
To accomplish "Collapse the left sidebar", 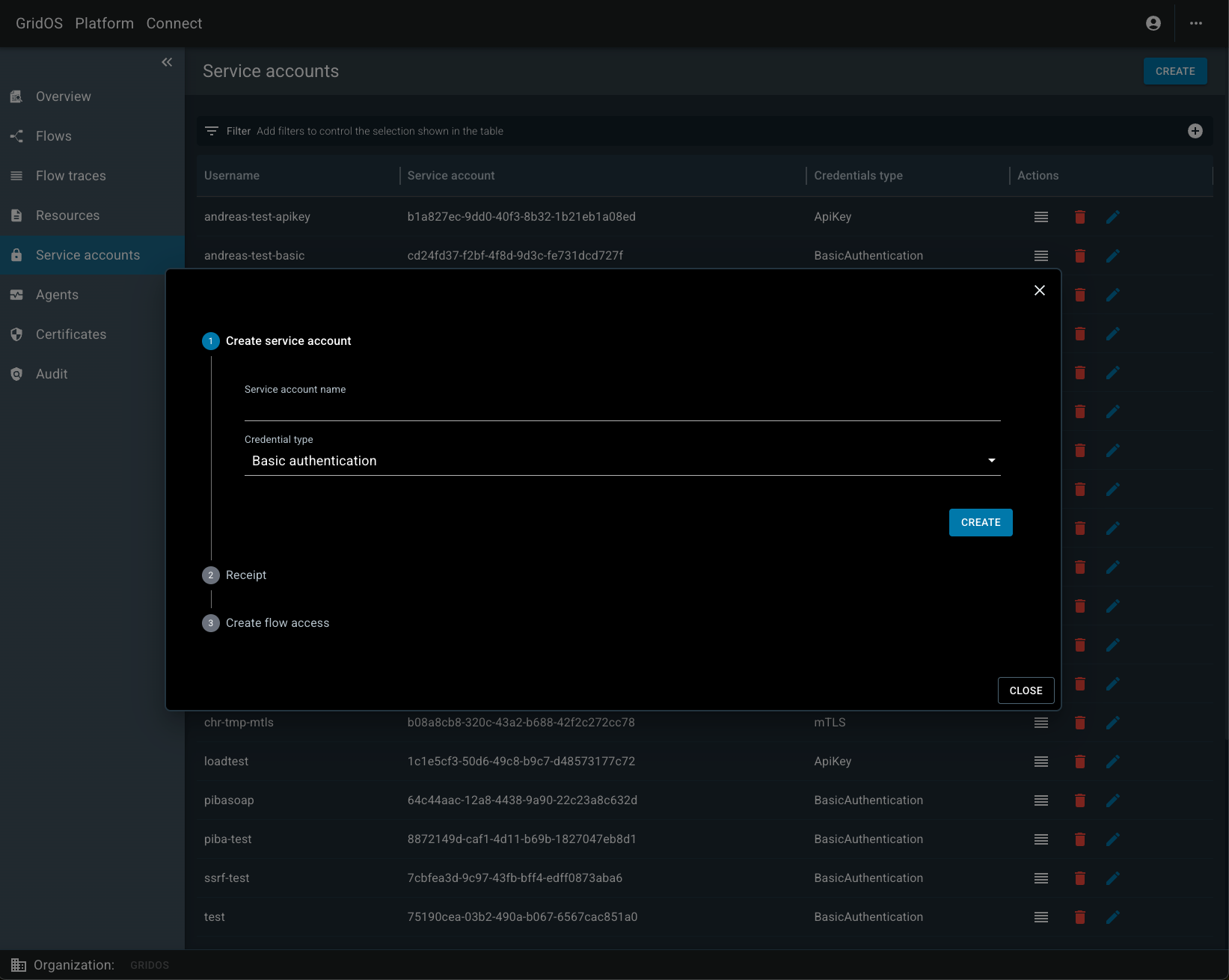I will pos(166,62).
